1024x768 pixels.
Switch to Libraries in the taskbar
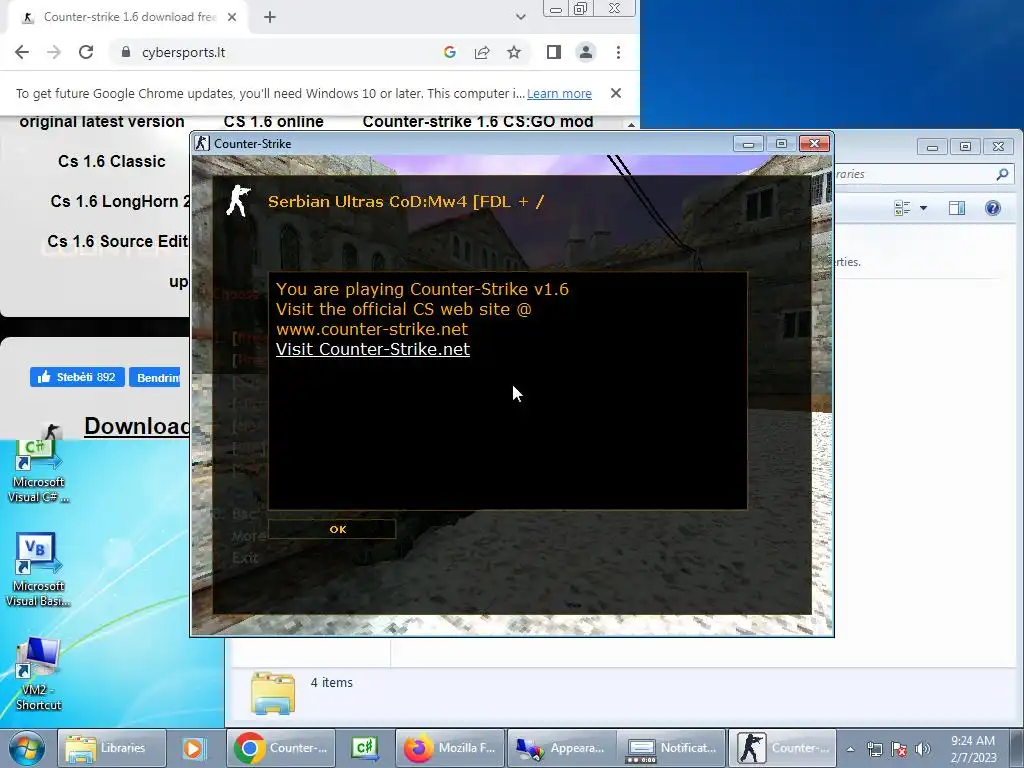coord(111,748)
